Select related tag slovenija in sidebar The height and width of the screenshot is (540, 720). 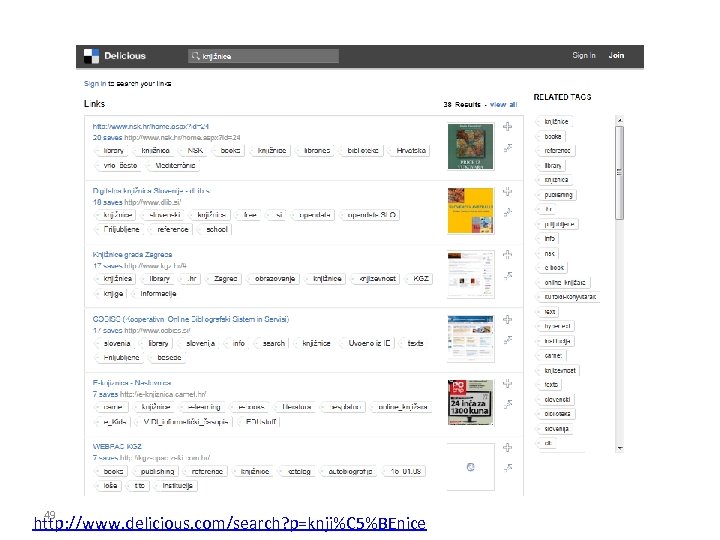click(x=555, y=429)
